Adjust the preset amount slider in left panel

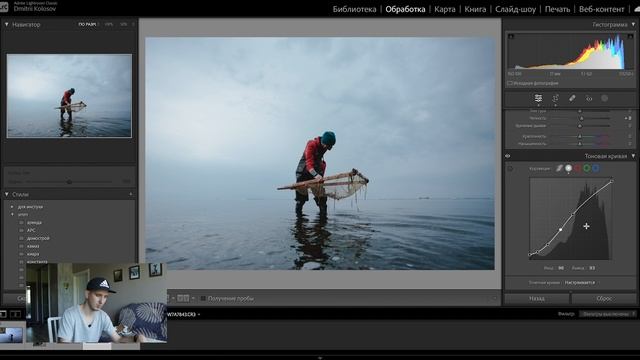tap(69, 181)
